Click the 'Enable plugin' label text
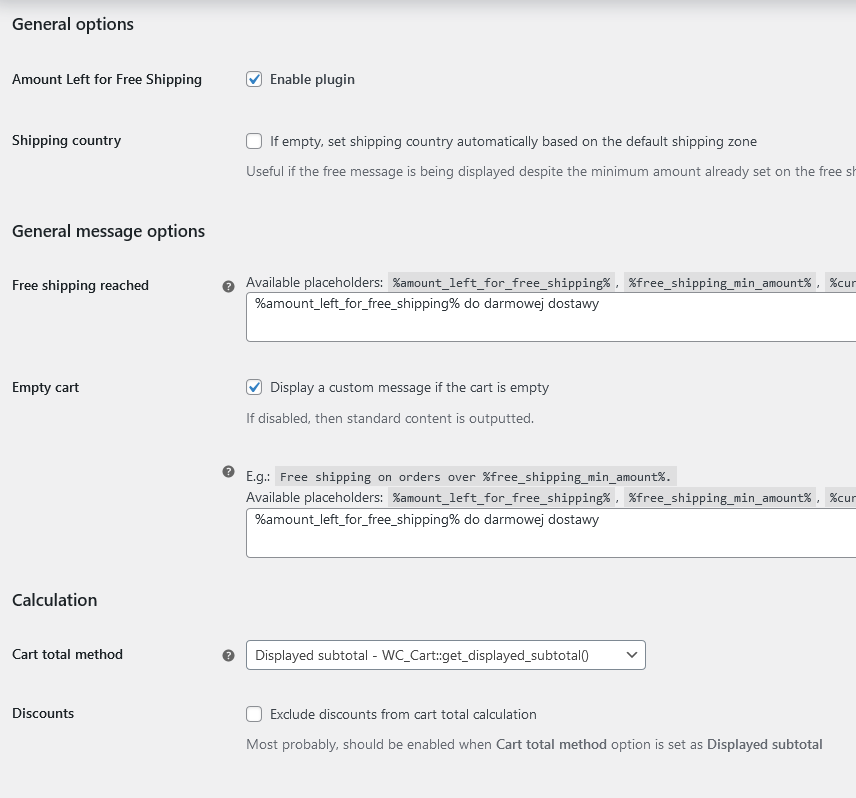The width and height of the screenshot is (856, 798). pyautogui.click(x=312, y=80)
